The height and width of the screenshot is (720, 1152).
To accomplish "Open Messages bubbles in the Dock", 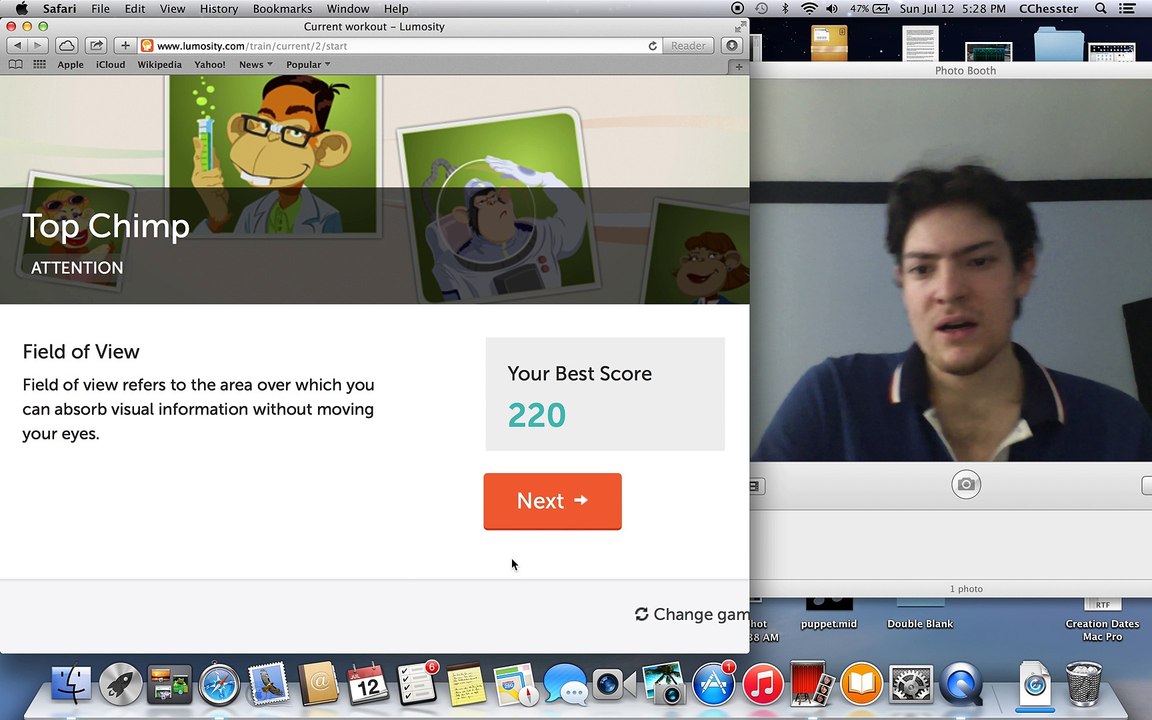I will (x=565, y=684).
